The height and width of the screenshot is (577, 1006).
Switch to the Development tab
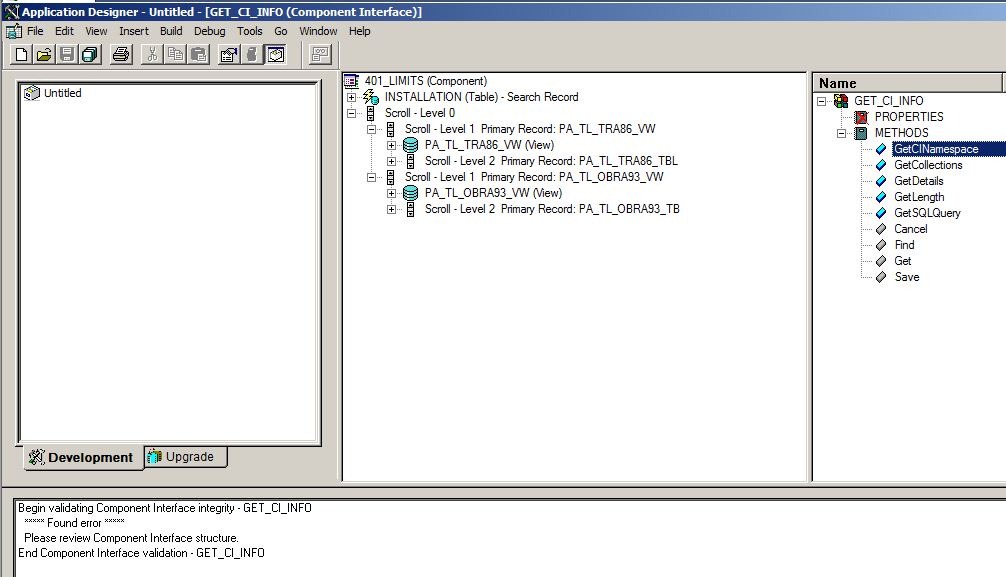[x=83, y=458]
